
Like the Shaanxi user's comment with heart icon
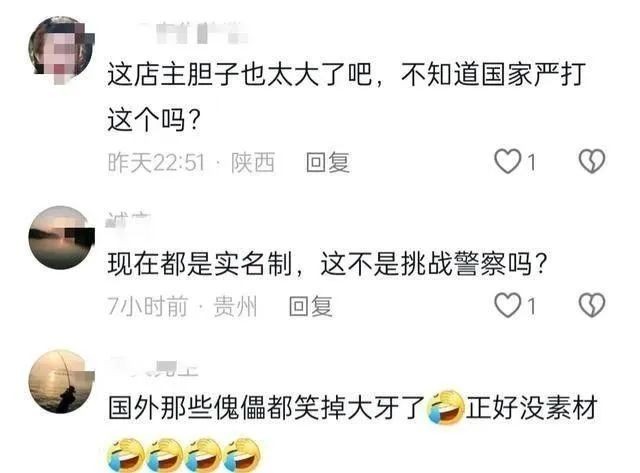pyautogui.click(x=508, y=162)
